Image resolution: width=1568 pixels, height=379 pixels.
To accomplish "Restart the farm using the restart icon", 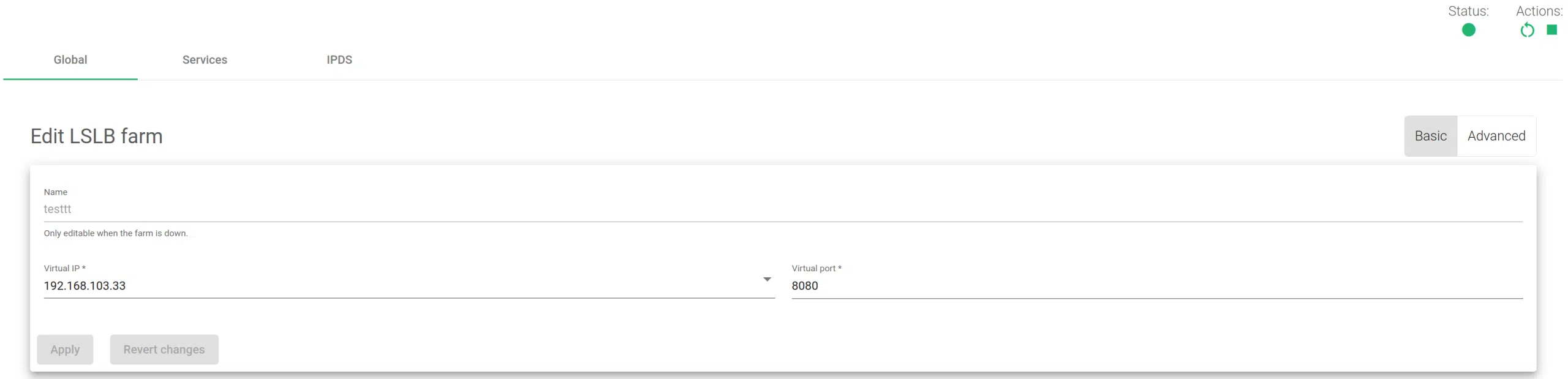I will (1527, 30).
